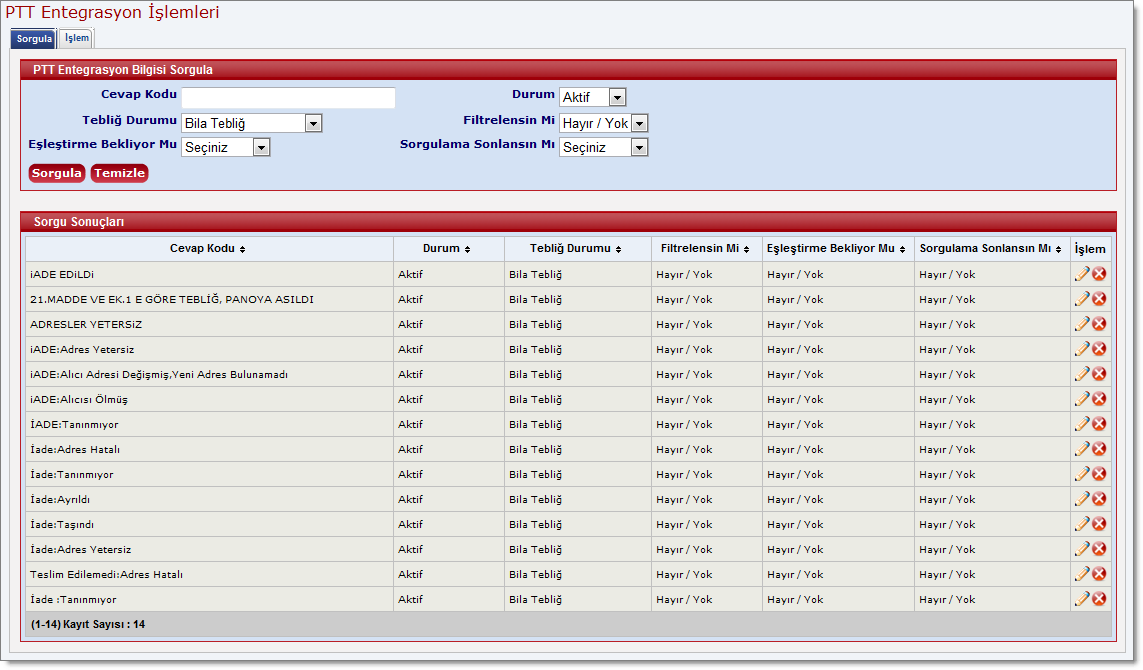Open the Filtrelensin Mi dropdown
The width and height of the screenshot is (1143, 670).
604,123
